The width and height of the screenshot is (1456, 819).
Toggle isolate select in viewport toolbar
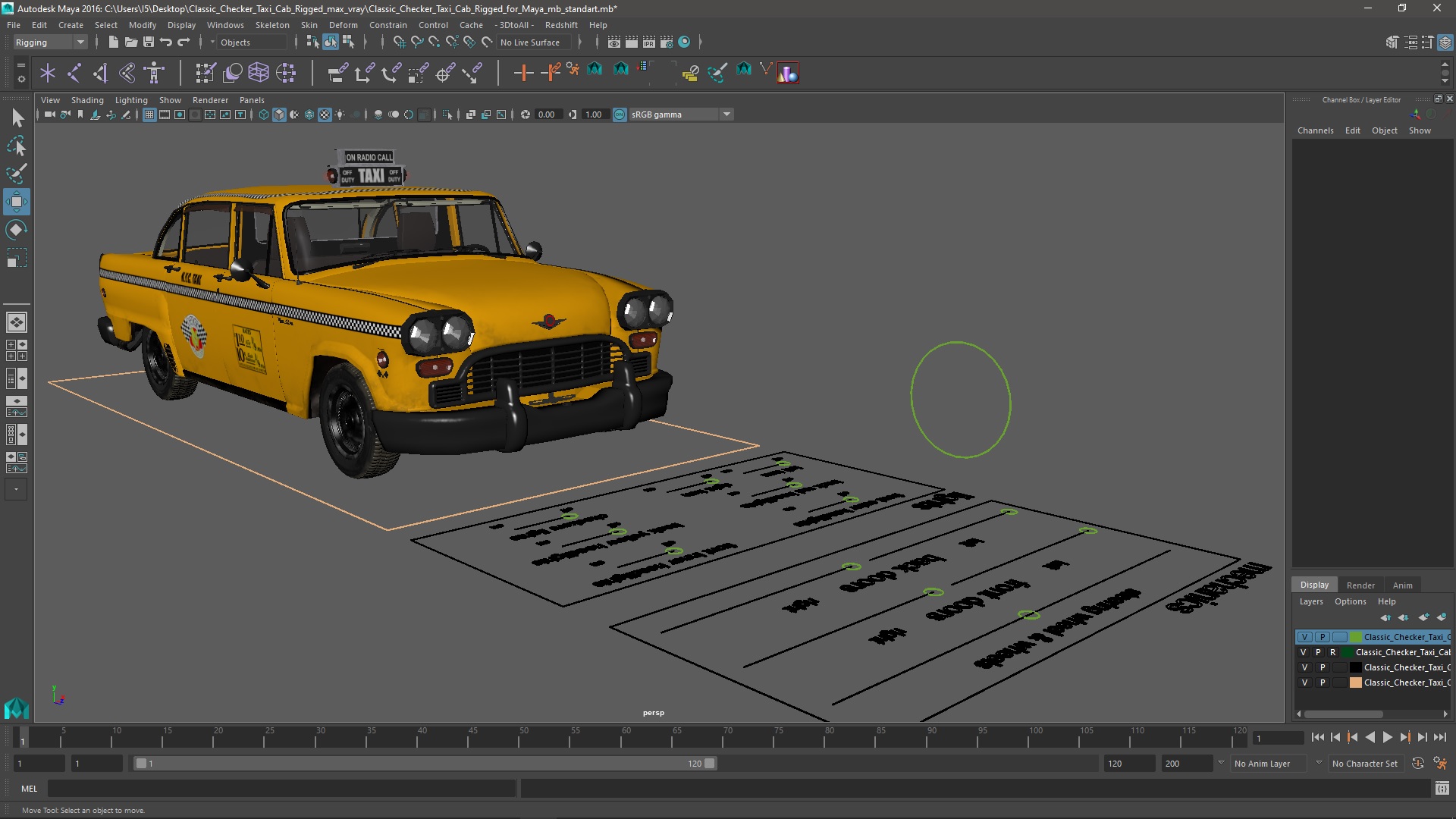pyautogui.click(x=447, y=115)
